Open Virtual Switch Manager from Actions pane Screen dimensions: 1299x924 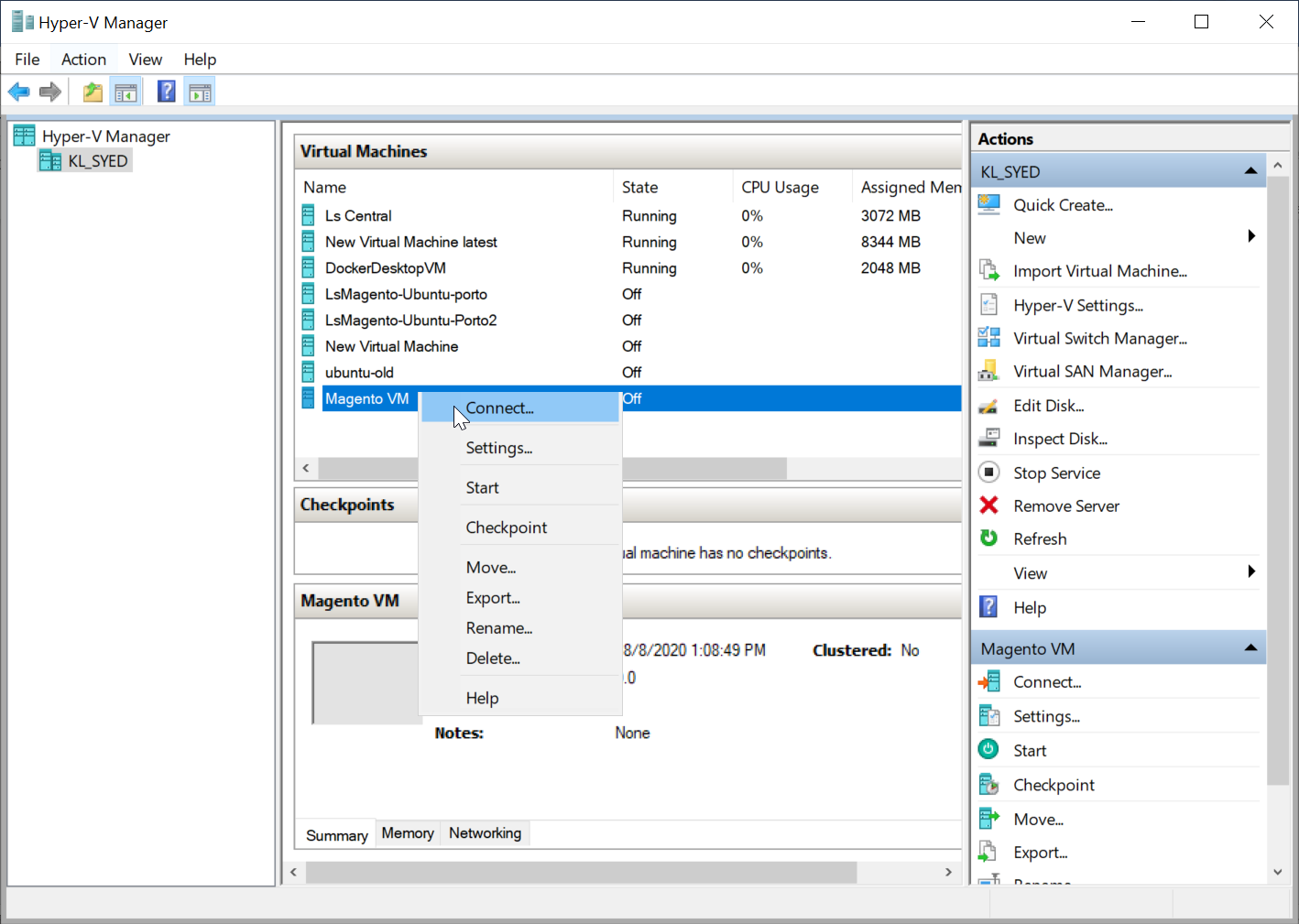point(1099,339)
